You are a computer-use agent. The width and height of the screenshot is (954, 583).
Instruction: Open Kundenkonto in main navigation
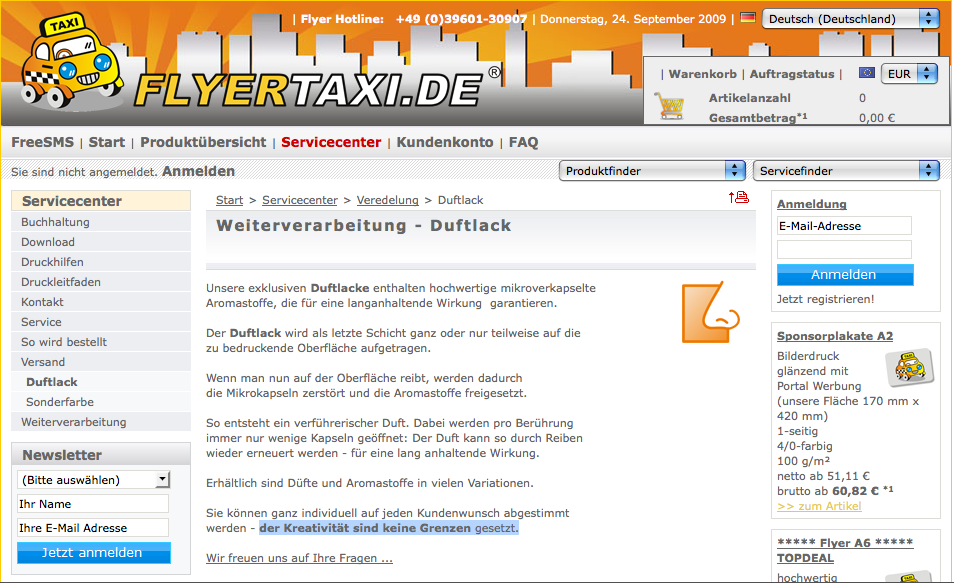click(x=445, y=142)
